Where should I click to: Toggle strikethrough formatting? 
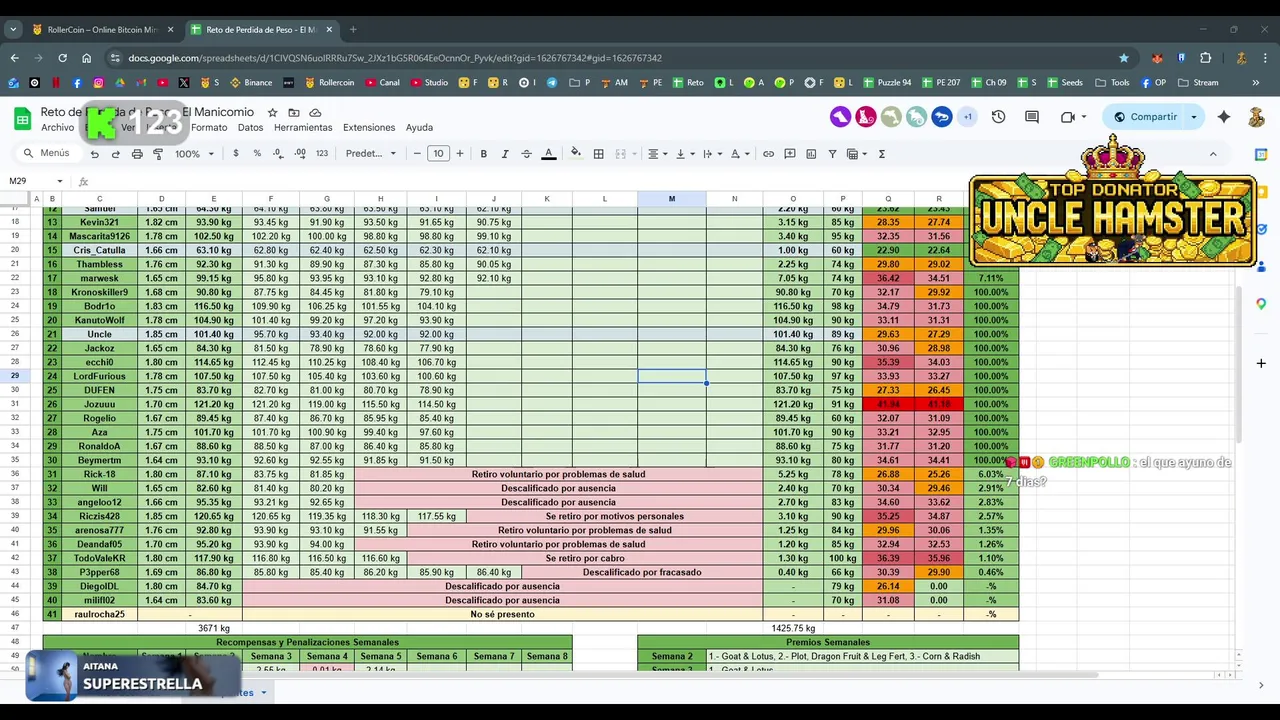point(526,154)
